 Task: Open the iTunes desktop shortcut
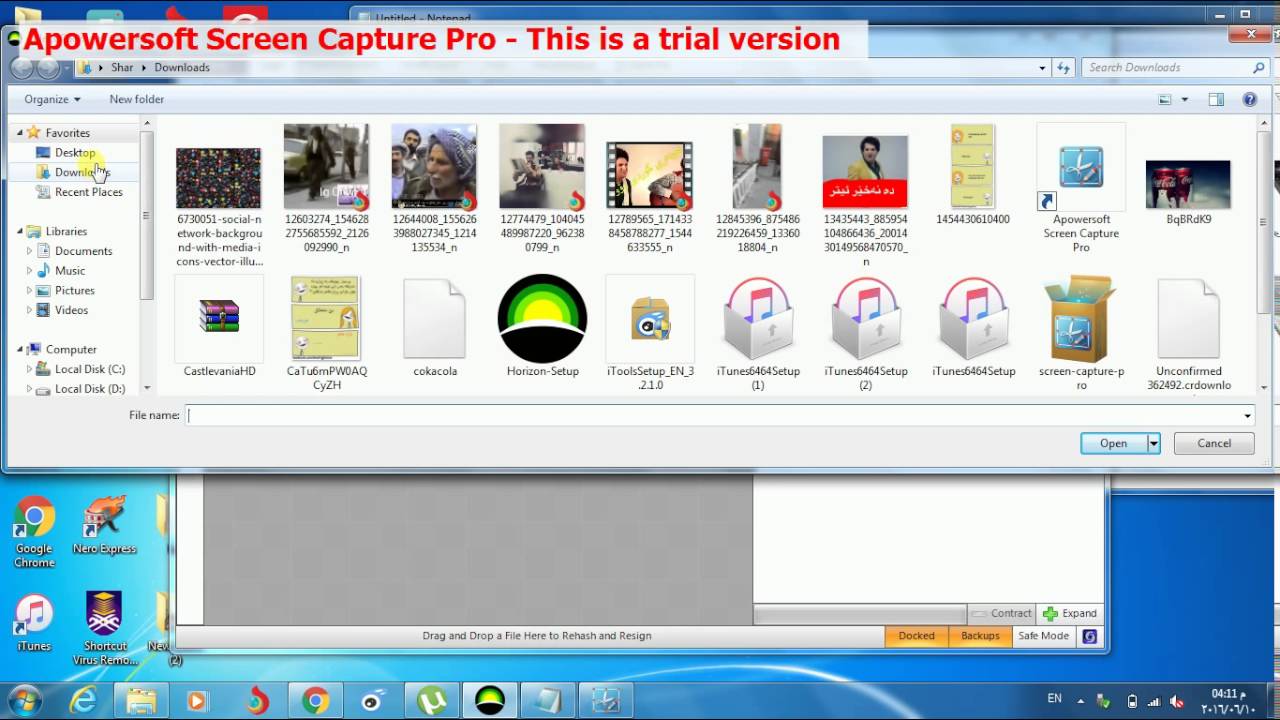tap(34, 623)
